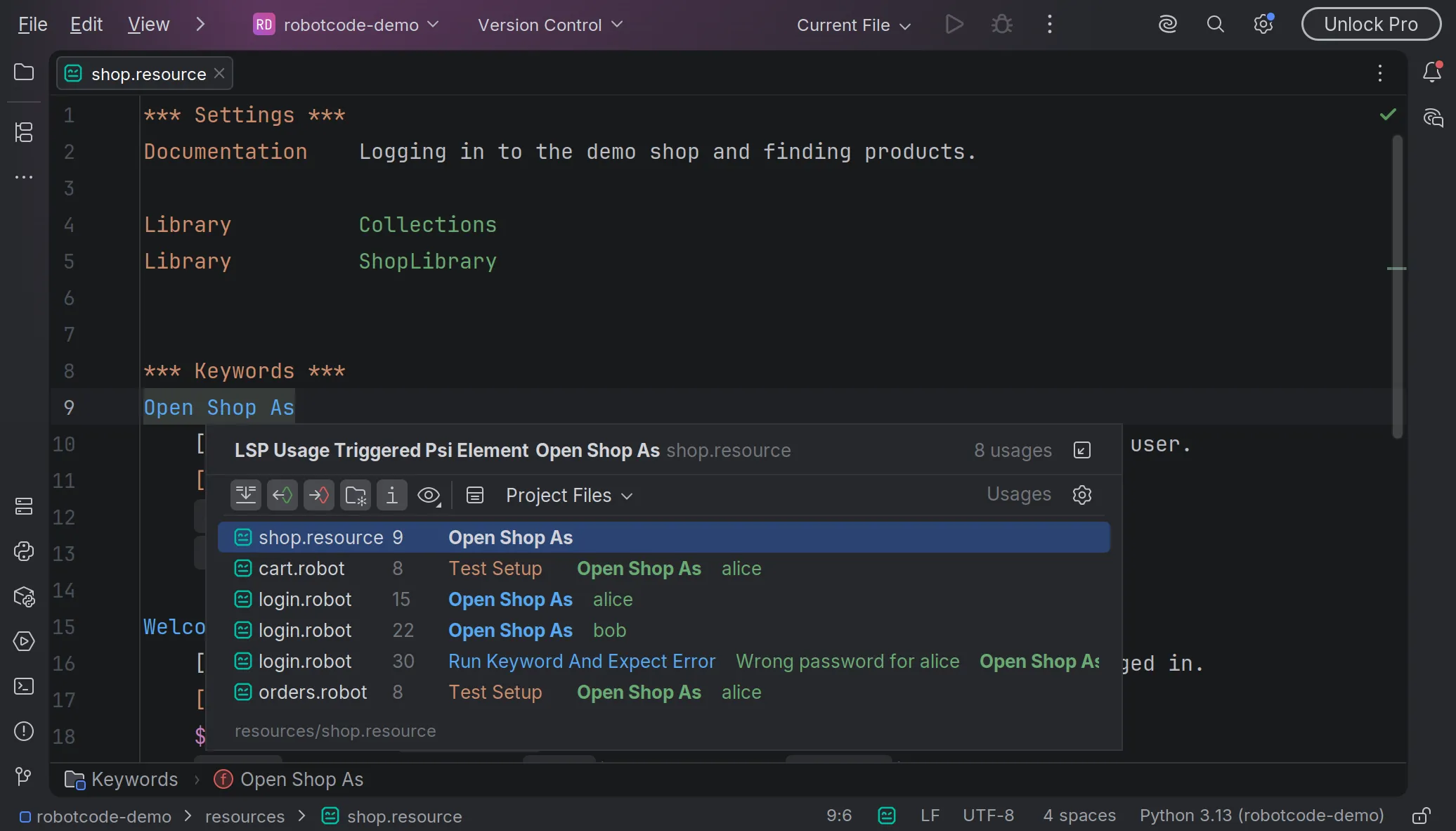The width and height of the screenshot is (1456, 831).
Task: Open the Terminal tool window
Action: [24, 686]
